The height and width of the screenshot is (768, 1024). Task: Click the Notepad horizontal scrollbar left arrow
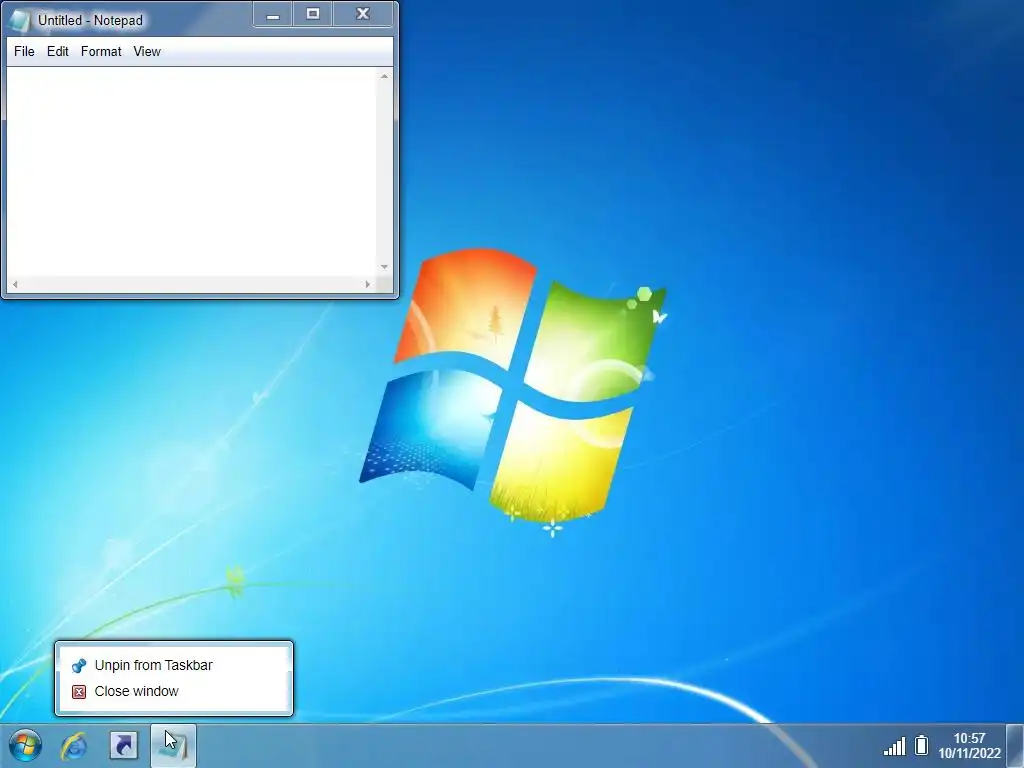[x=15, y=284]
